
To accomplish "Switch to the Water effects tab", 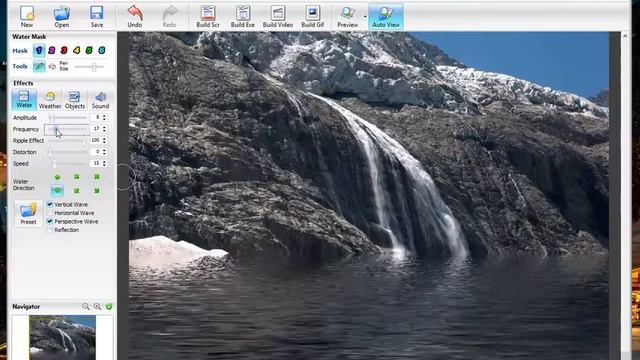I will pos(24,100).
